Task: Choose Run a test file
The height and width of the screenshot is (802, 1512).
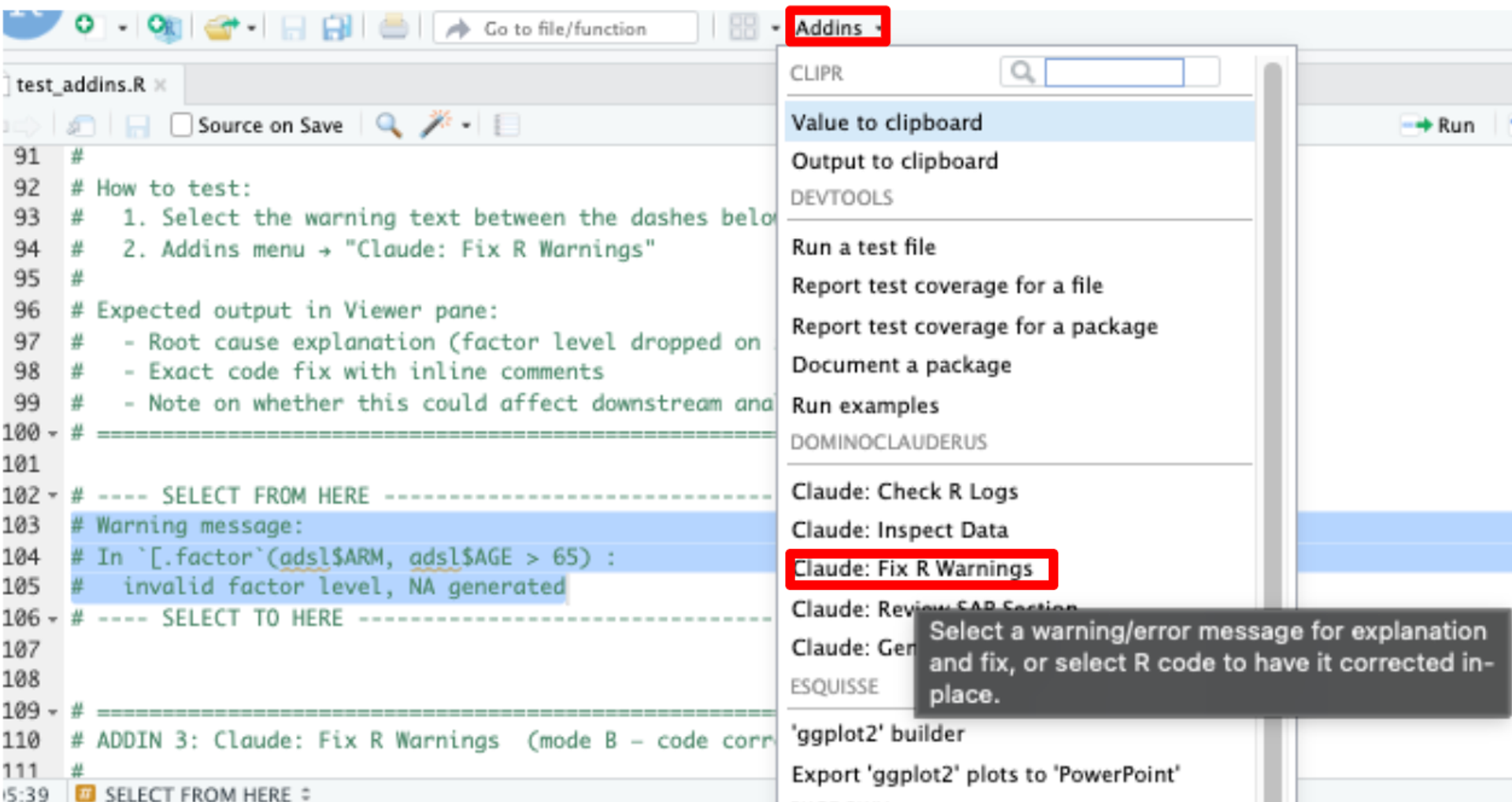Action: (x=1019, y=247)
